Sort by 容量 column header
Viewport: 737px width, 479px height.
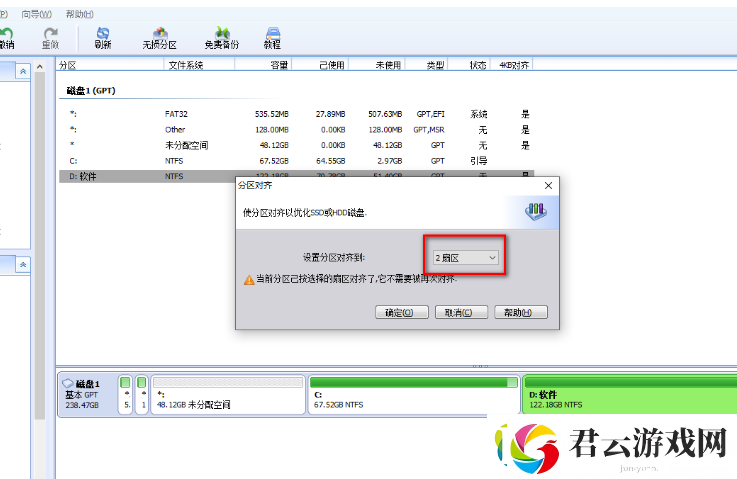[263, 65]
